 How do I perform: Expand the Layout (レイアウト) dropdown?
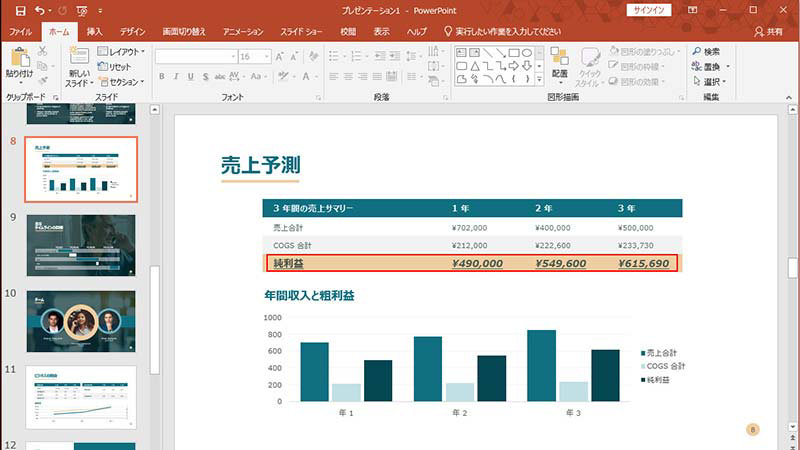pos(126,51)
